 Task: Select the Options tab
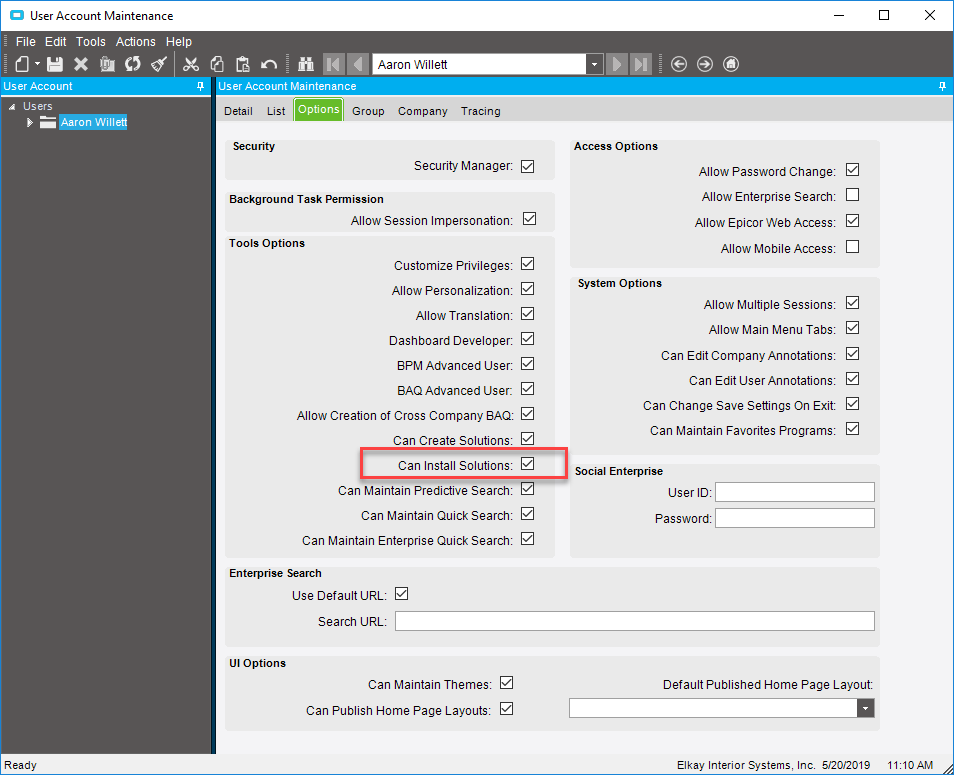pos(319,109)
